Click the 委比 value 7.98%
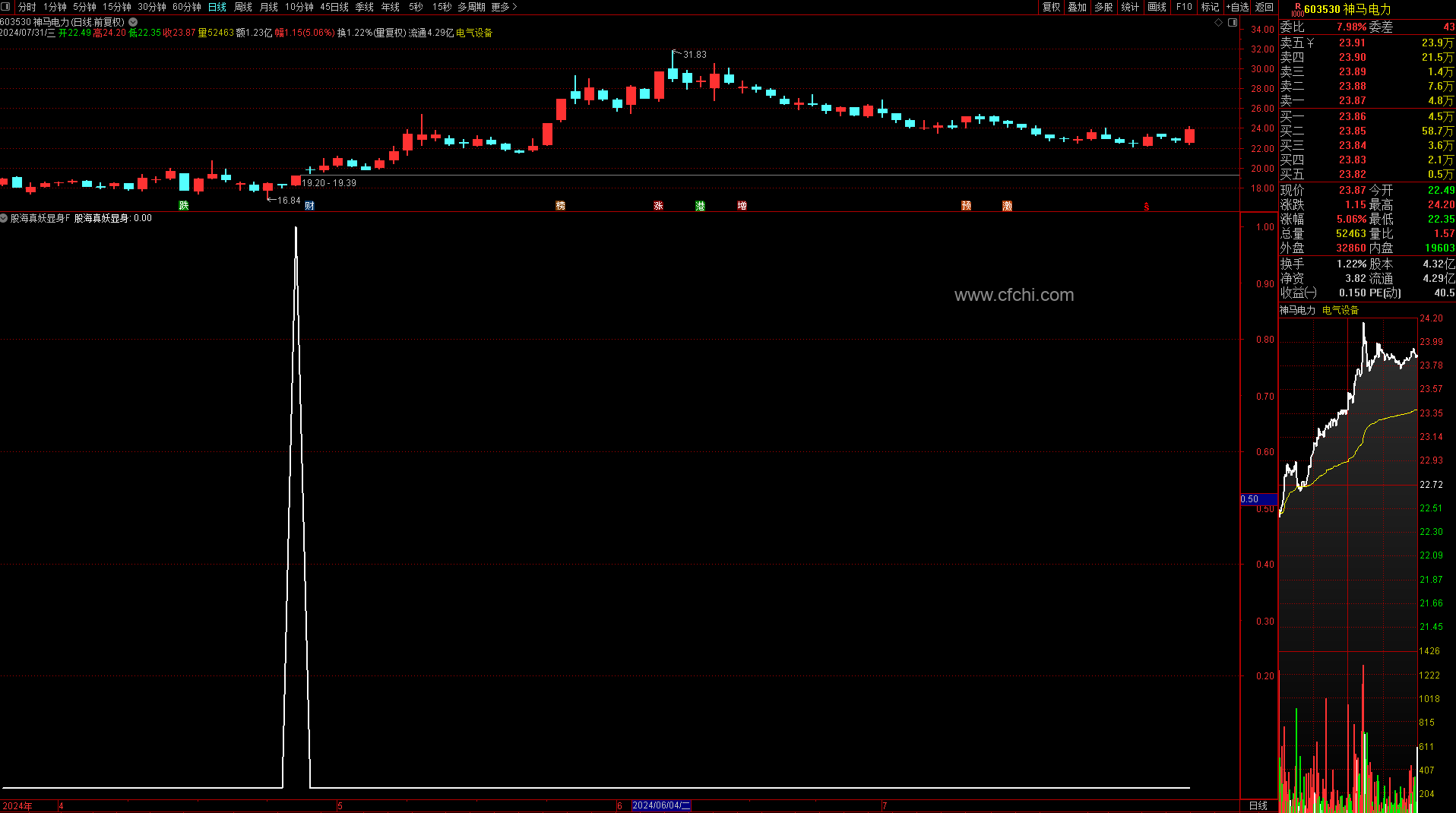Viewport: 1456px width, 813px height. (x=1352, y=27)
